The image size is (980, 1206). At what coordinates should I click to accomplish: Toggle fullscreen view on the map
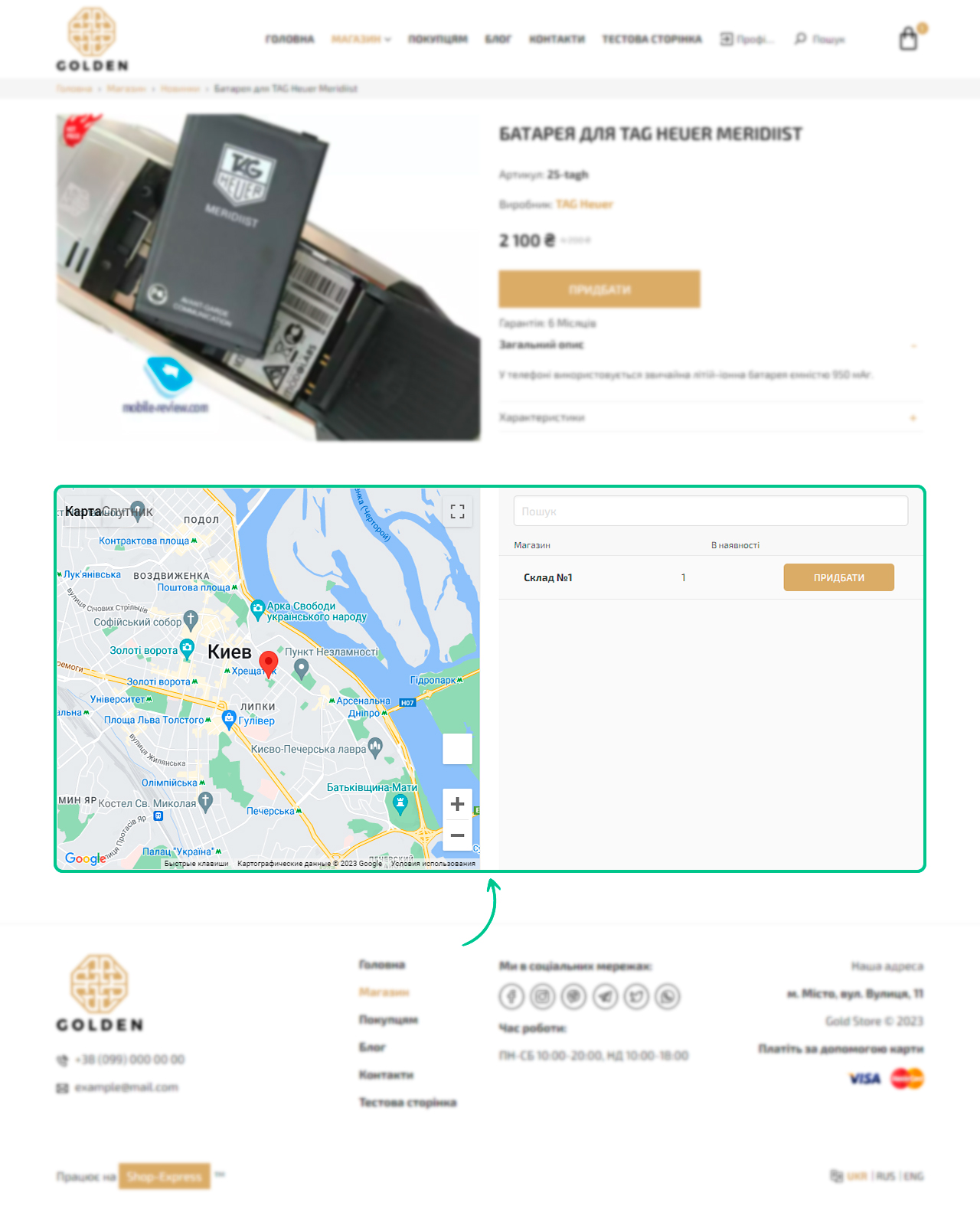(458, 511)
